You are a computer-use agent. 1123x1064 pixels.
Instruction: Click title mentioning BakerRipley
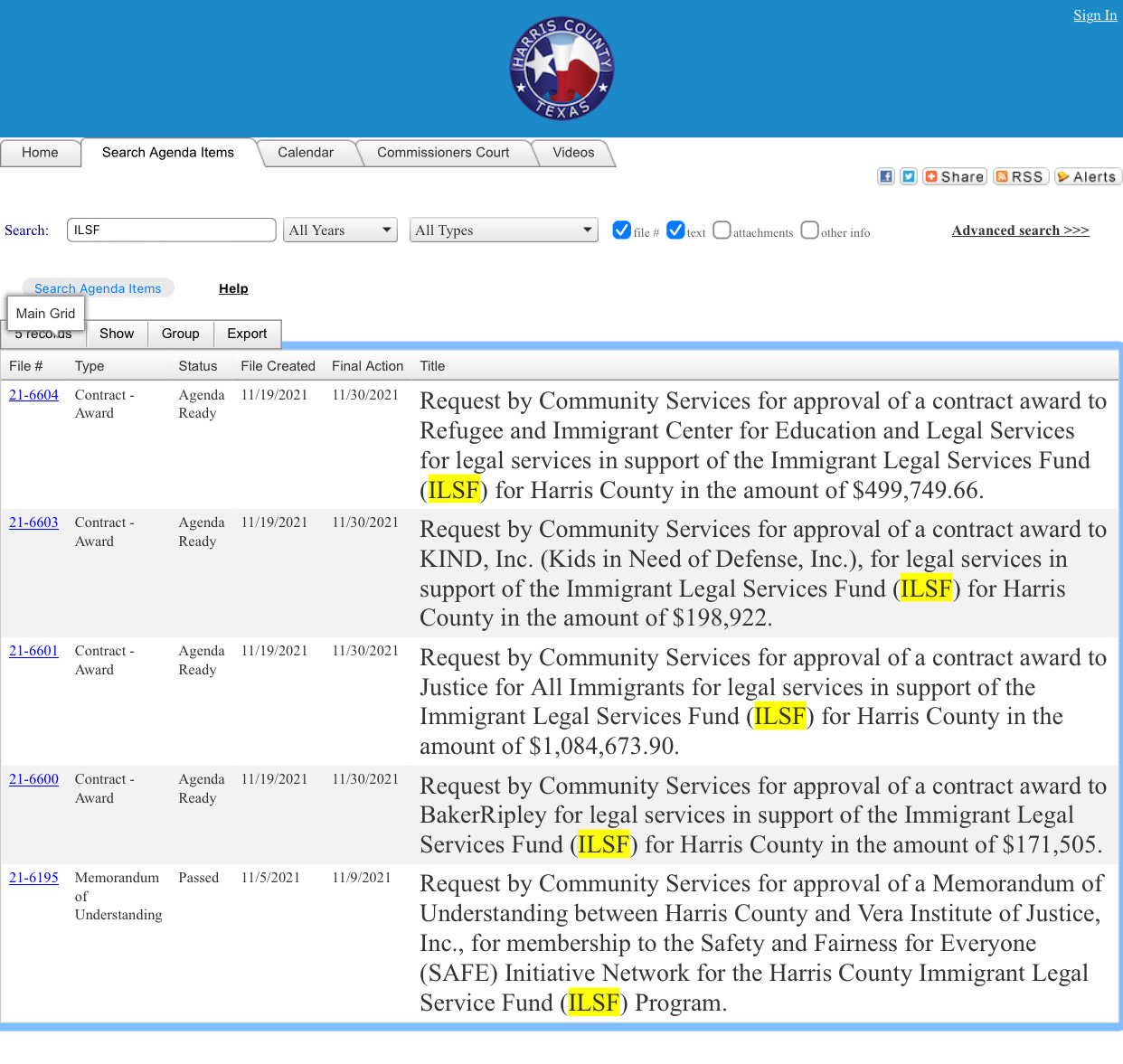coord(763,815)
